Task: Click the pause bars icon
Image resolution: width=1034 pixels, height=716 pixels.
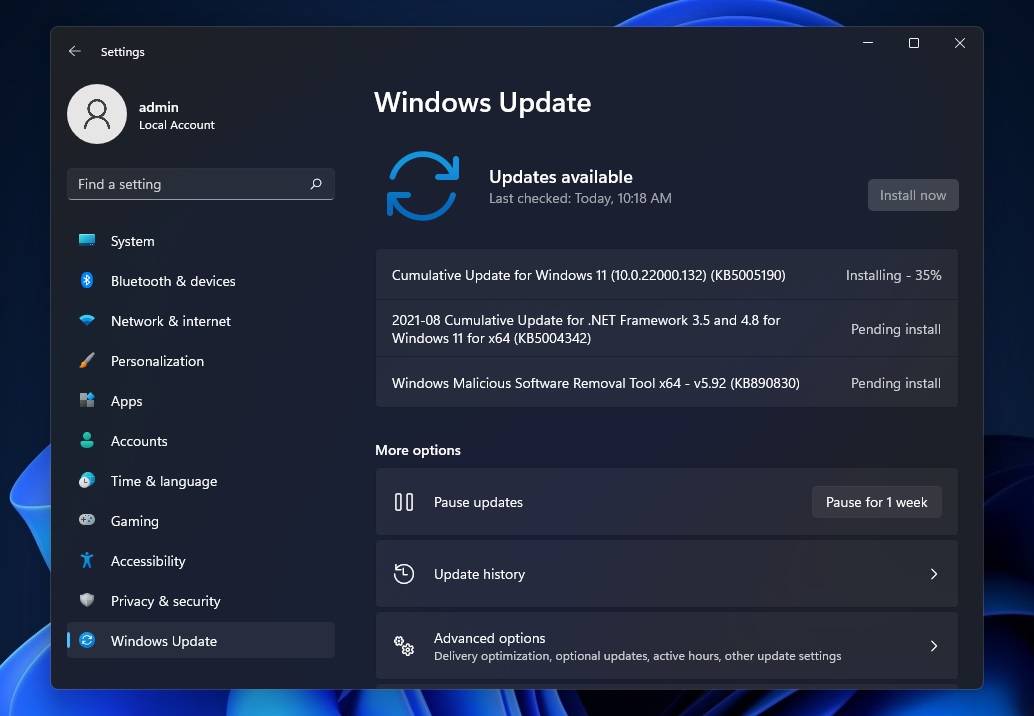Action: tap(404, 502)
